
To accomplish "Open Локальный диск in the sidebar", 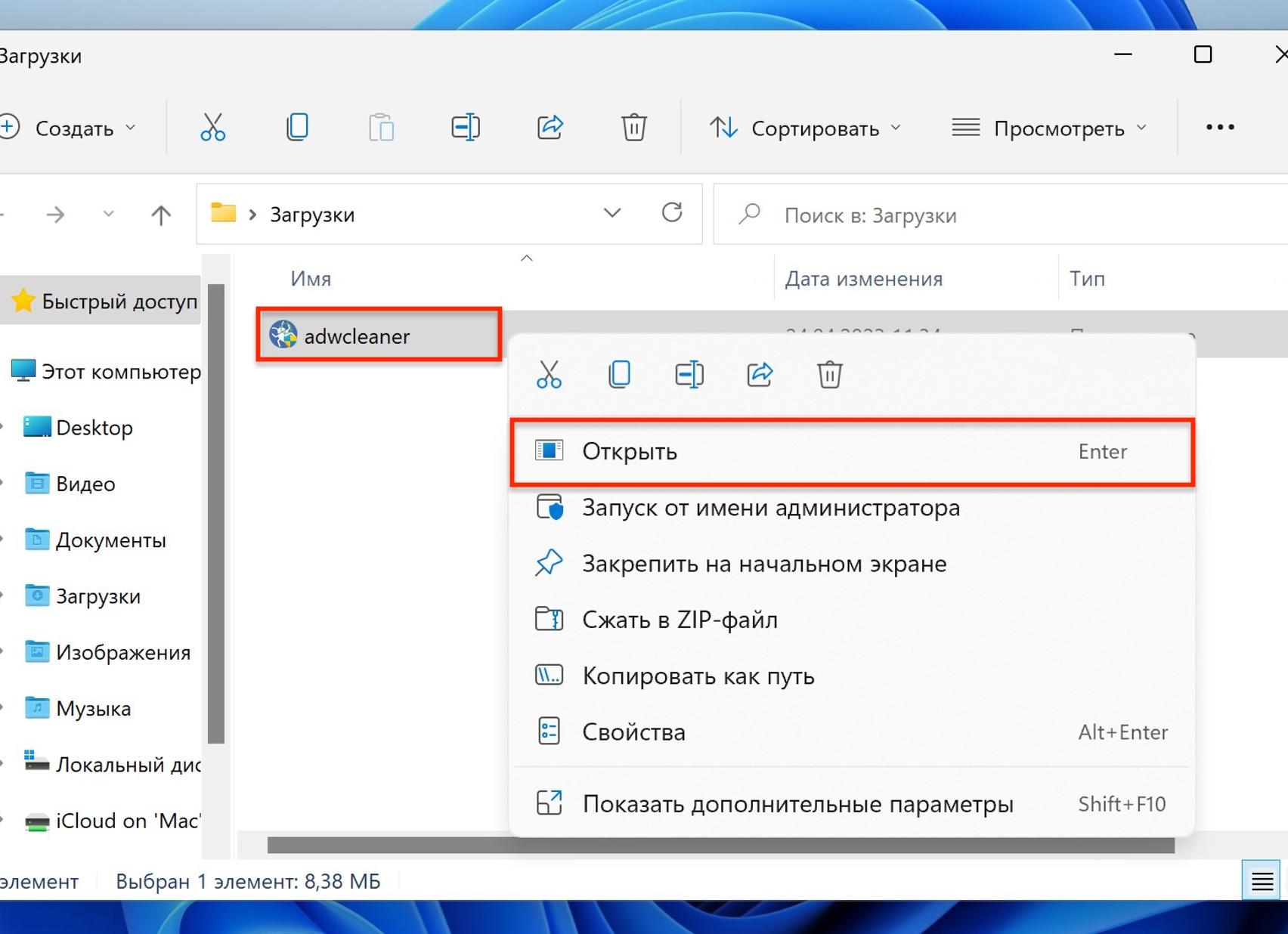I will pyautogui.click(x=112, y=764).
